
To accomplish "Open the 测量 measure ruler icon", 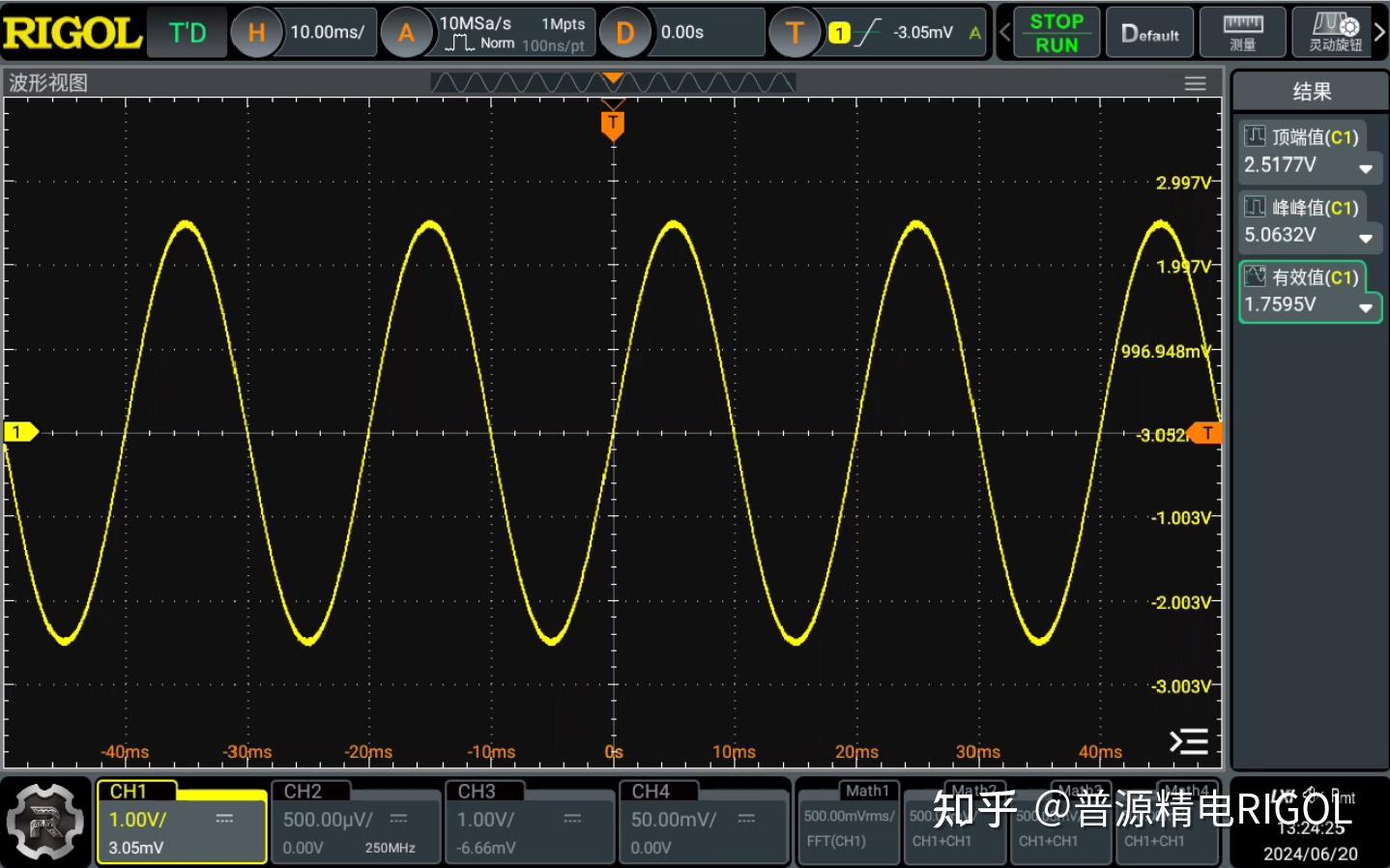I will coord(1242,32).
